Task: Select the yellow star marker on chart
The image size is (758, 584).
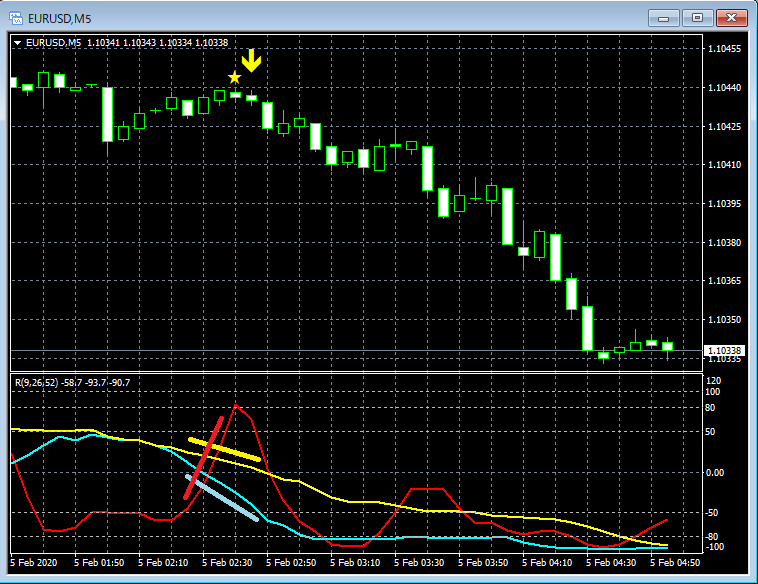Action: coord(234,77)
